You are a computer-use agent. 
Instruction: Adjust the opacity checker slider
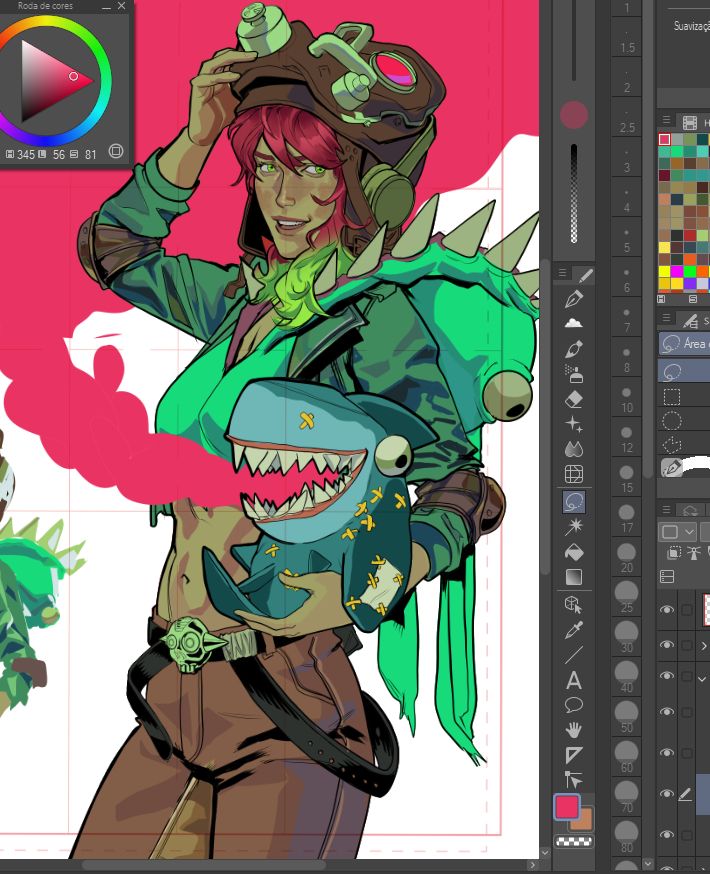(x=574, y=193)
